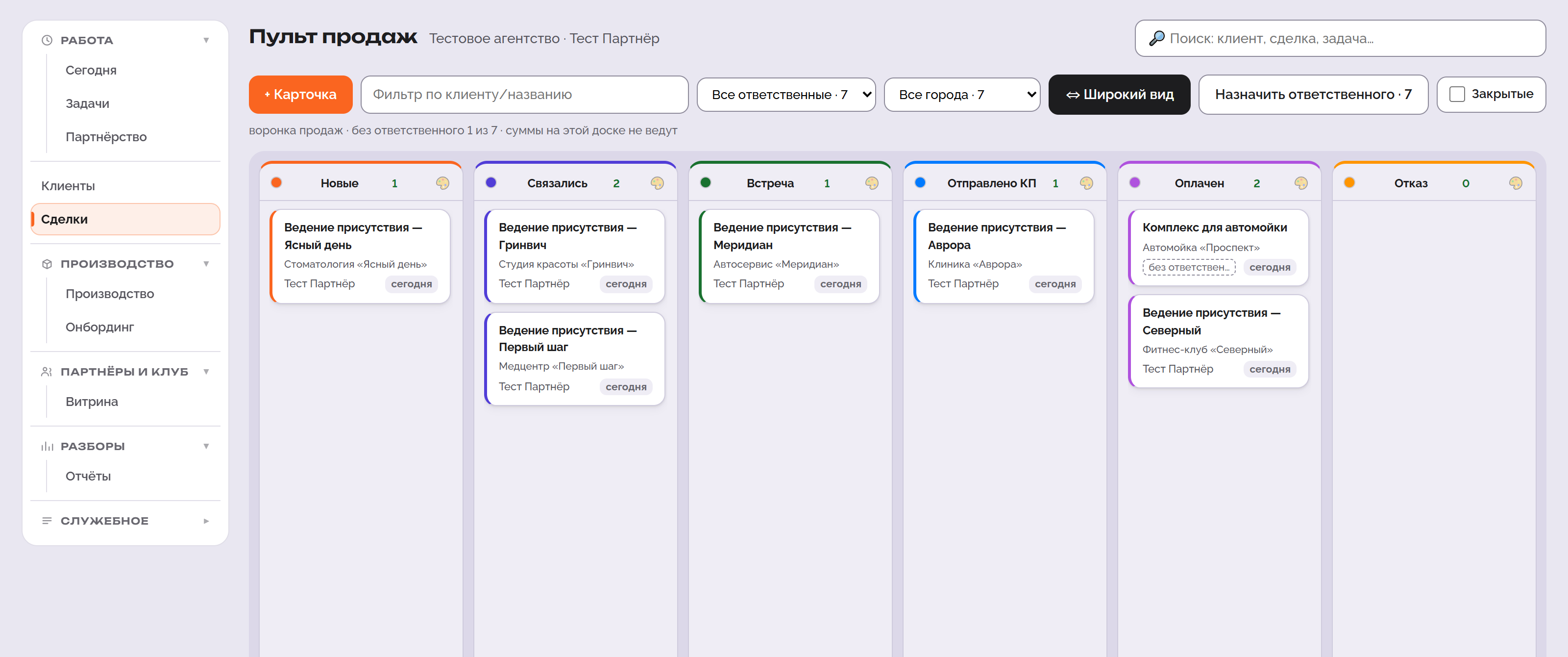Click the box icon beside ПРОИЗВОДСТВО
The height and width of the screenshot is (657, 1568).
click(47, 264)
